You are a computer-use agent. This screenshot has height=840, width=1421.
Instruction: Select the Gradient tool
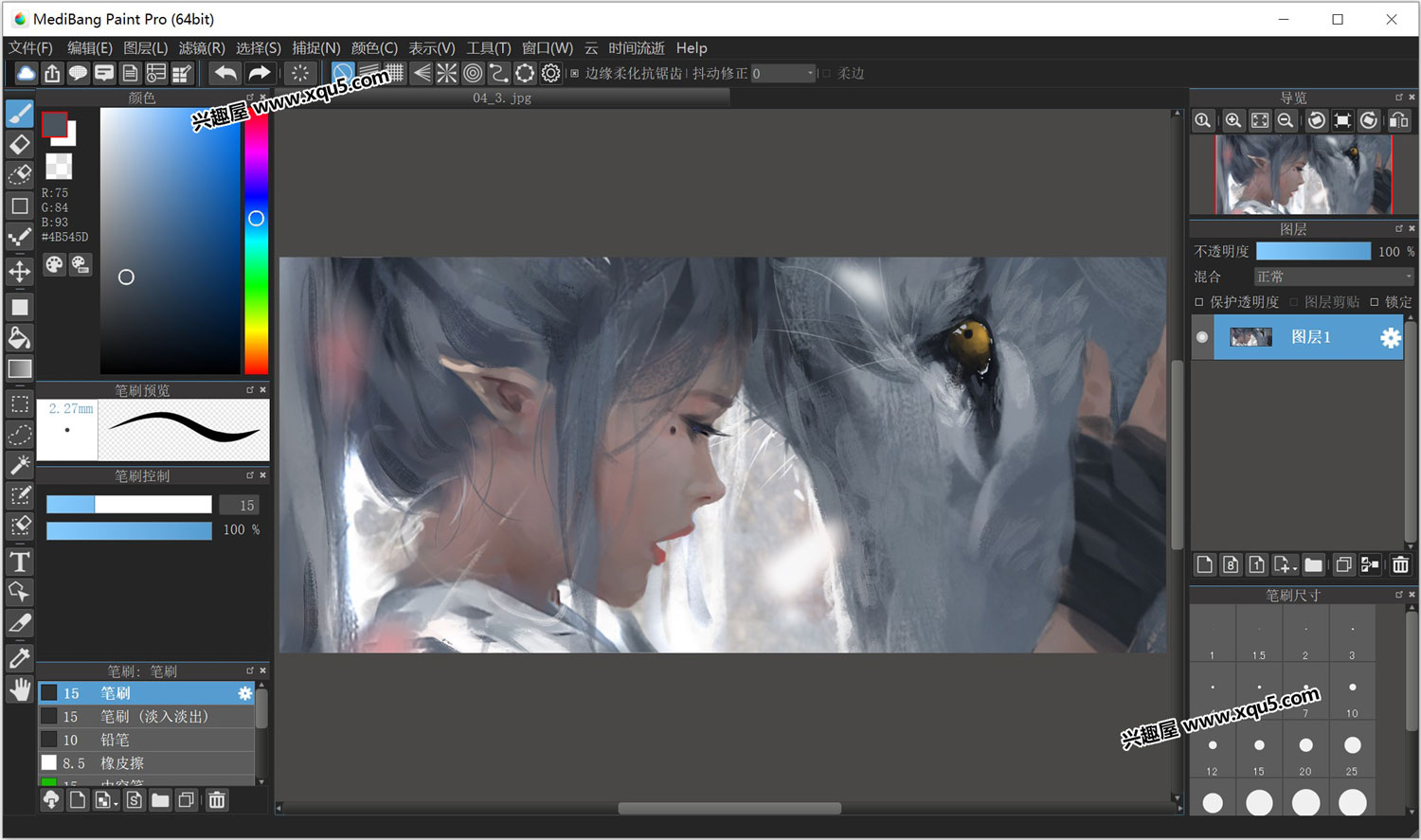[20, 368]
